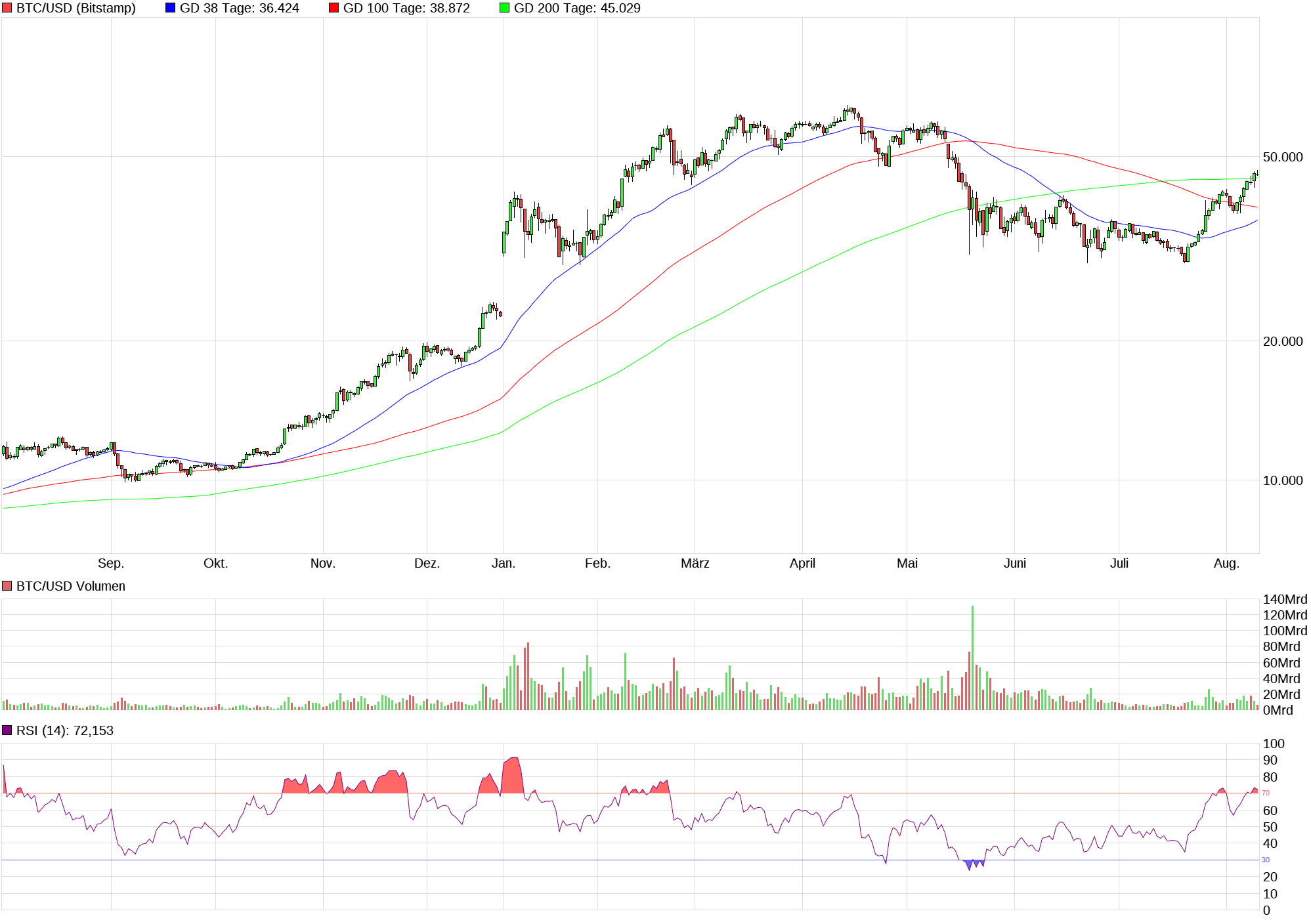Image resolution: width=1311 pixels, height=924 pixels.
Task: Click the blue GD 38 Tage swatch
Action: [x=171, y=8]
